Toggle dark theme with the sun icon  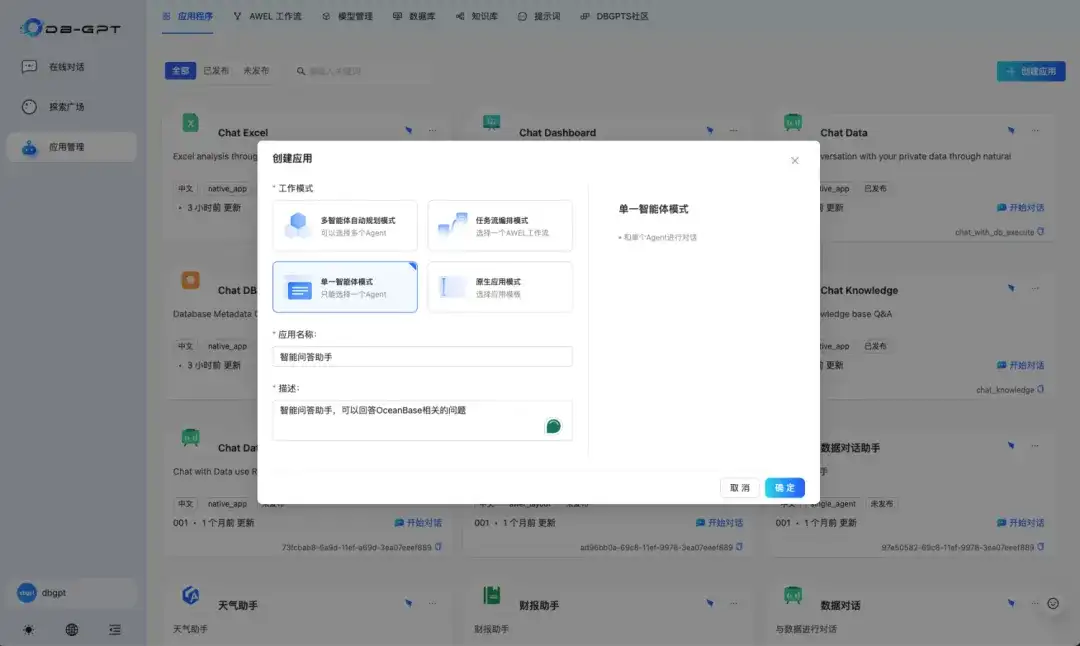(x=28, y=630)
